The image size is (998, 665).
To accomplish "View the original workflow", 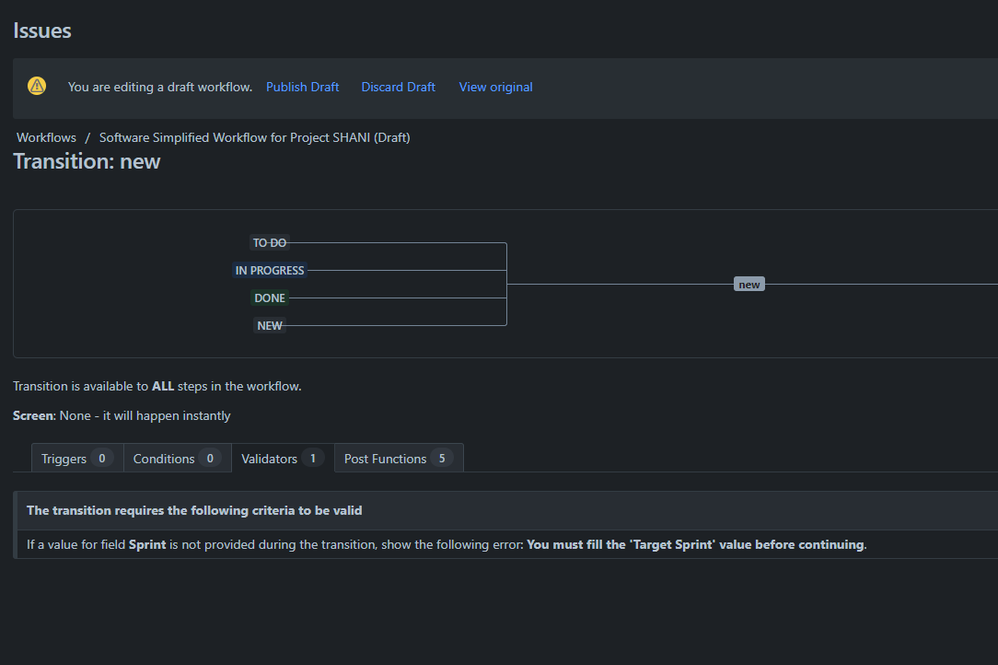I will tap(495, 87).
